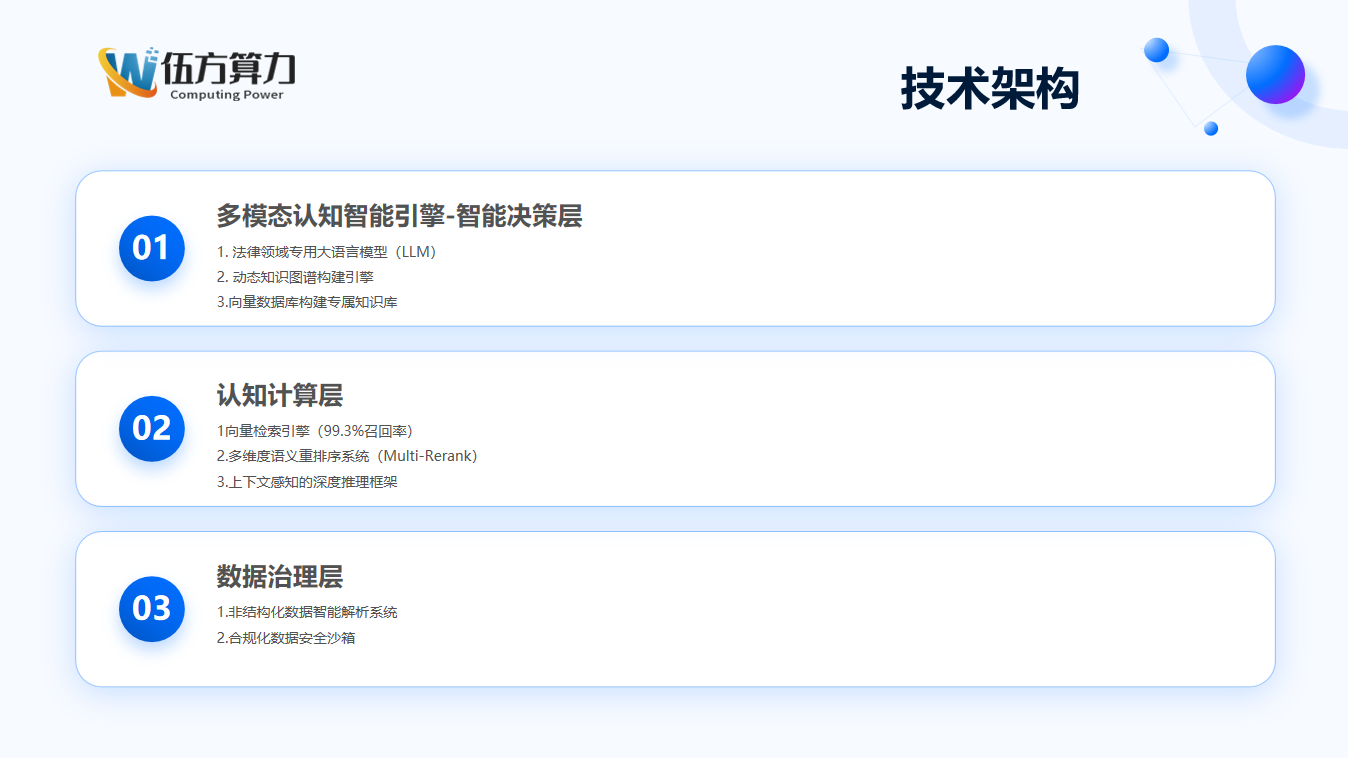Click the Computing Power subtitle under the logo
The image size is (1348, 758).
point(227,95)
